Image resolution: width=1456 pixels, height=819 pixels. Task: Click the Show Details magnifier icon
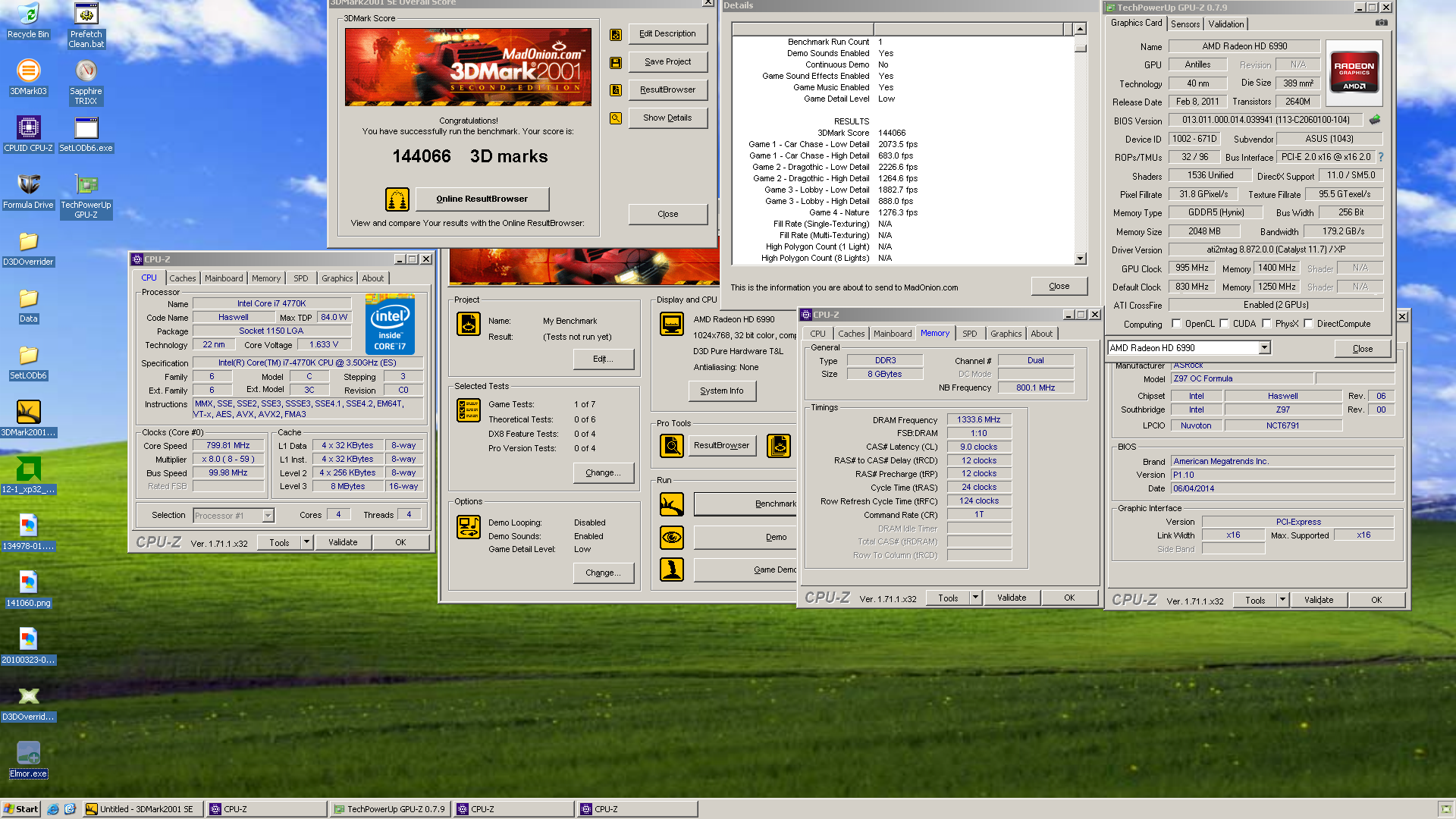[x=616, y=118]
